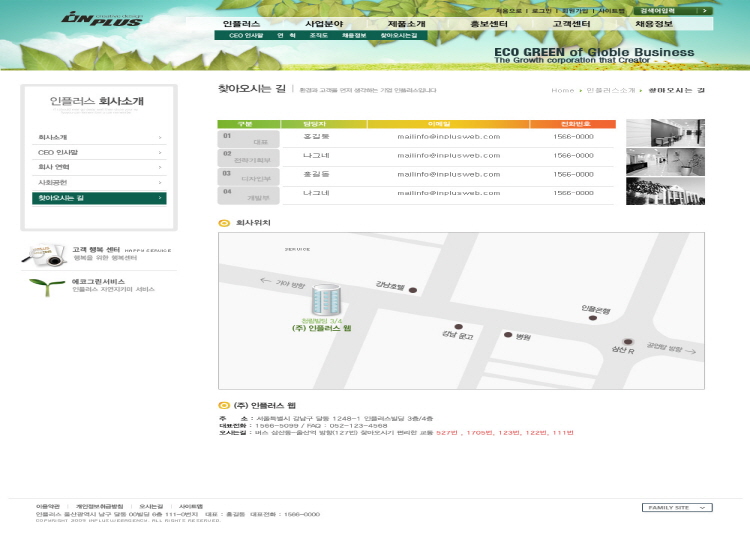Click the 병원 marker dot on map
The width and height of the screenshot is (750, 540).
coord(508,335)
